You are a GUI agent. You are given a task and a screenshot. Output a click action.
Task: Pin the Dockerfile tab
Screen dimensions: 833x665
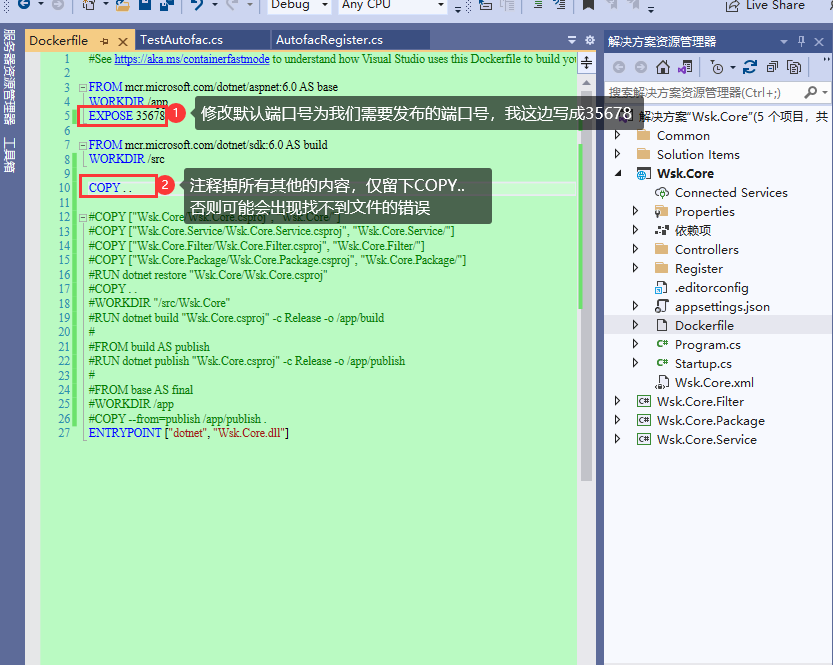click(105, 41)
